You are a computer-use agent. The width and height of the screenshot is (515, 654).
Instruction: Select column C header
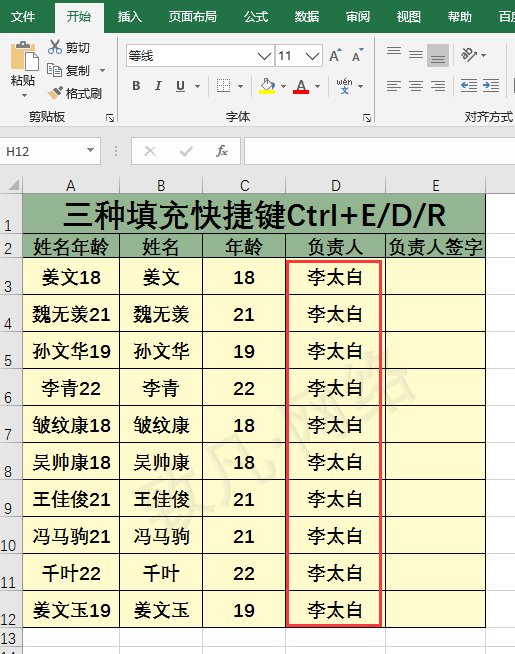click(244, 185)
